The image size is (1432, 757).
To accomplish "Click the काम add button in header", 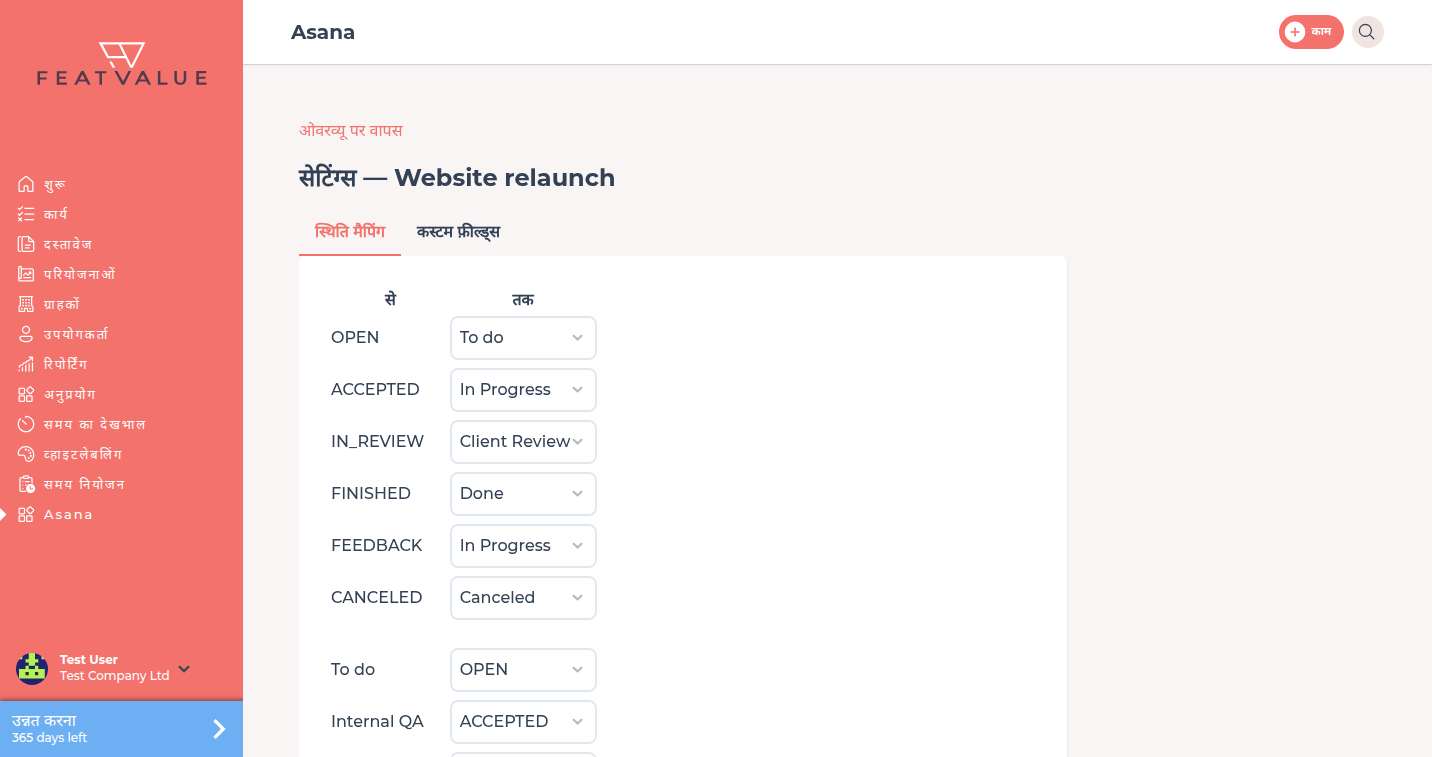I will [1311, 32].
